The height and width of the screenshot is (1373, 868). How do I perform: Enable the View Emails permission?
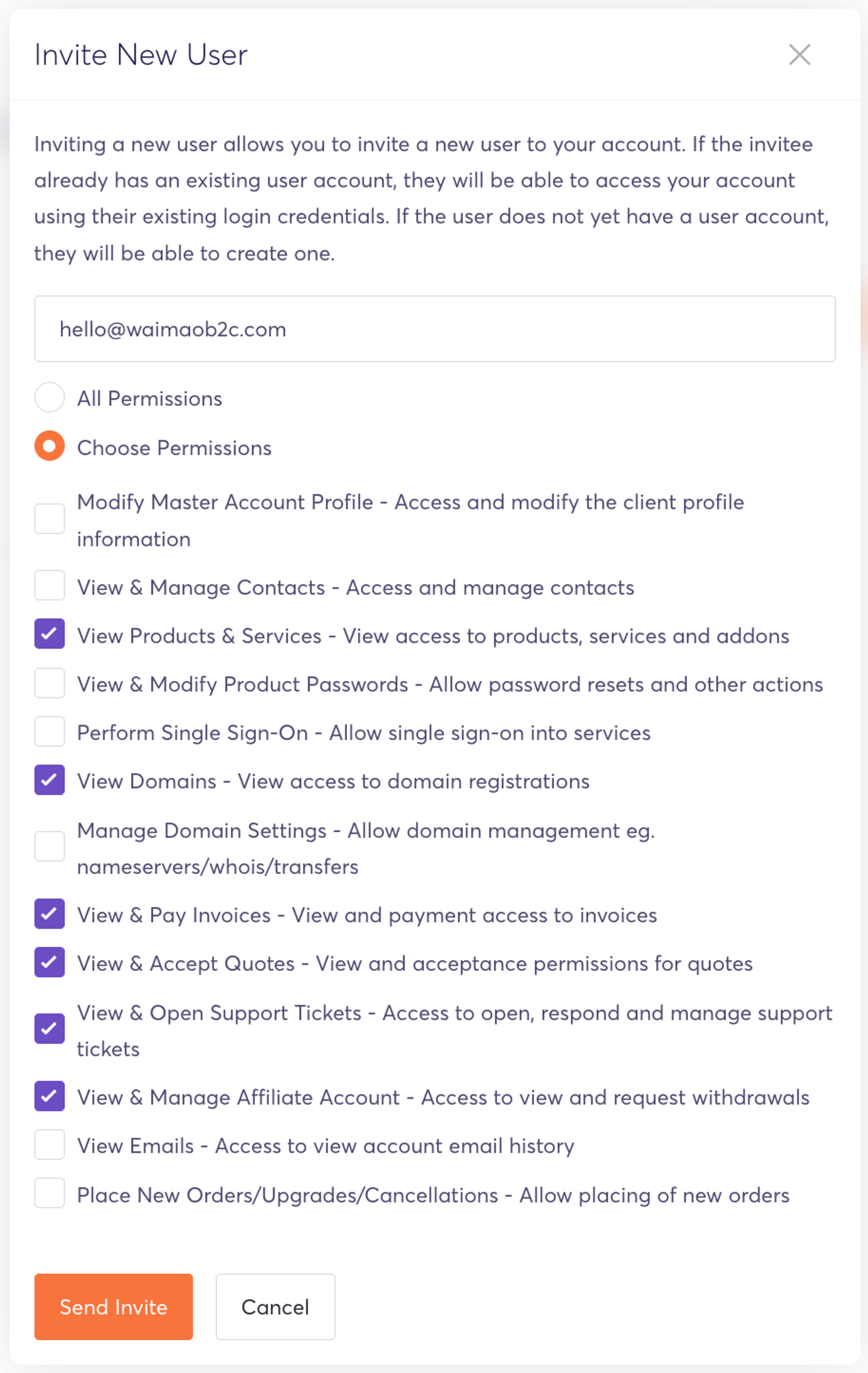(50, 1145)
